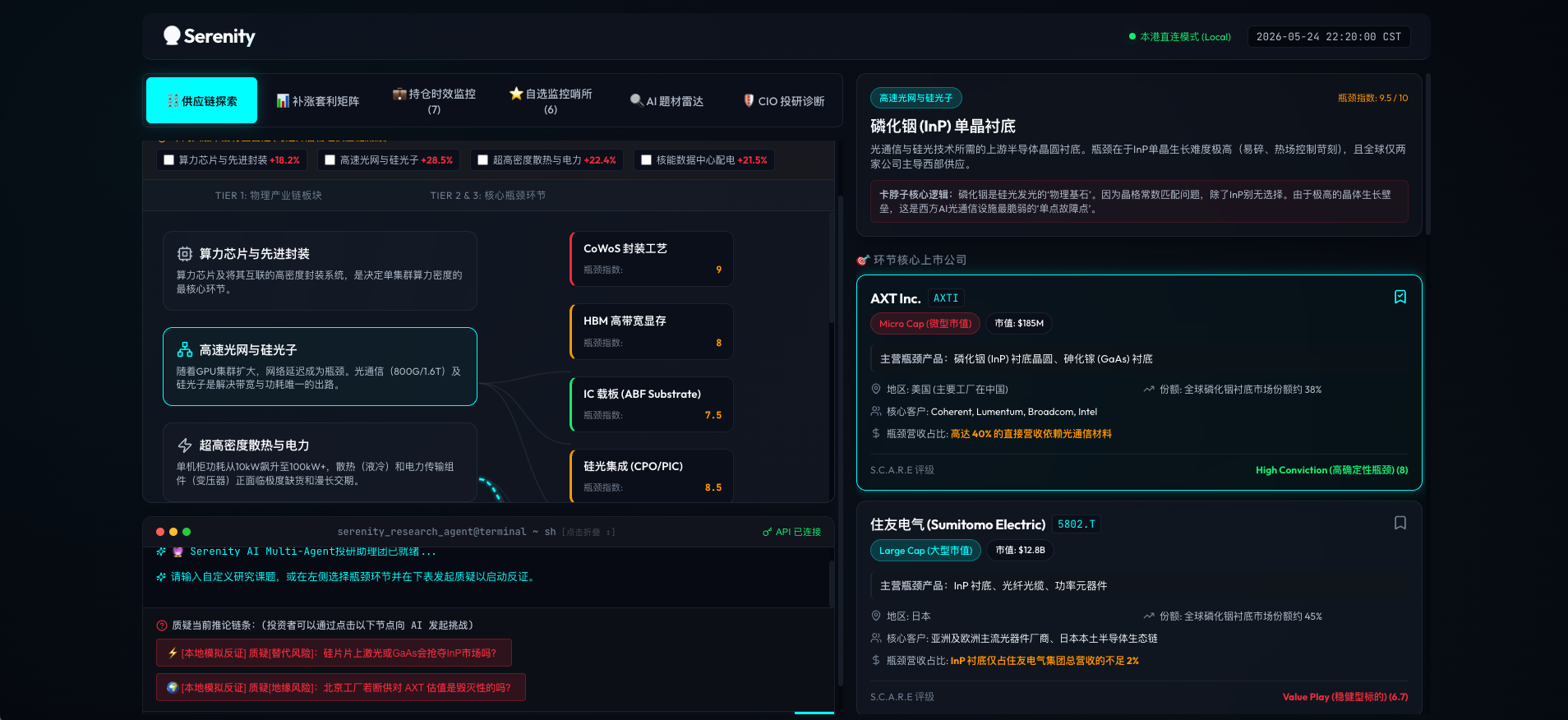
Task: Click the 高速光网与硅光子 category tag pill
Action: click(x=916, y=98)
